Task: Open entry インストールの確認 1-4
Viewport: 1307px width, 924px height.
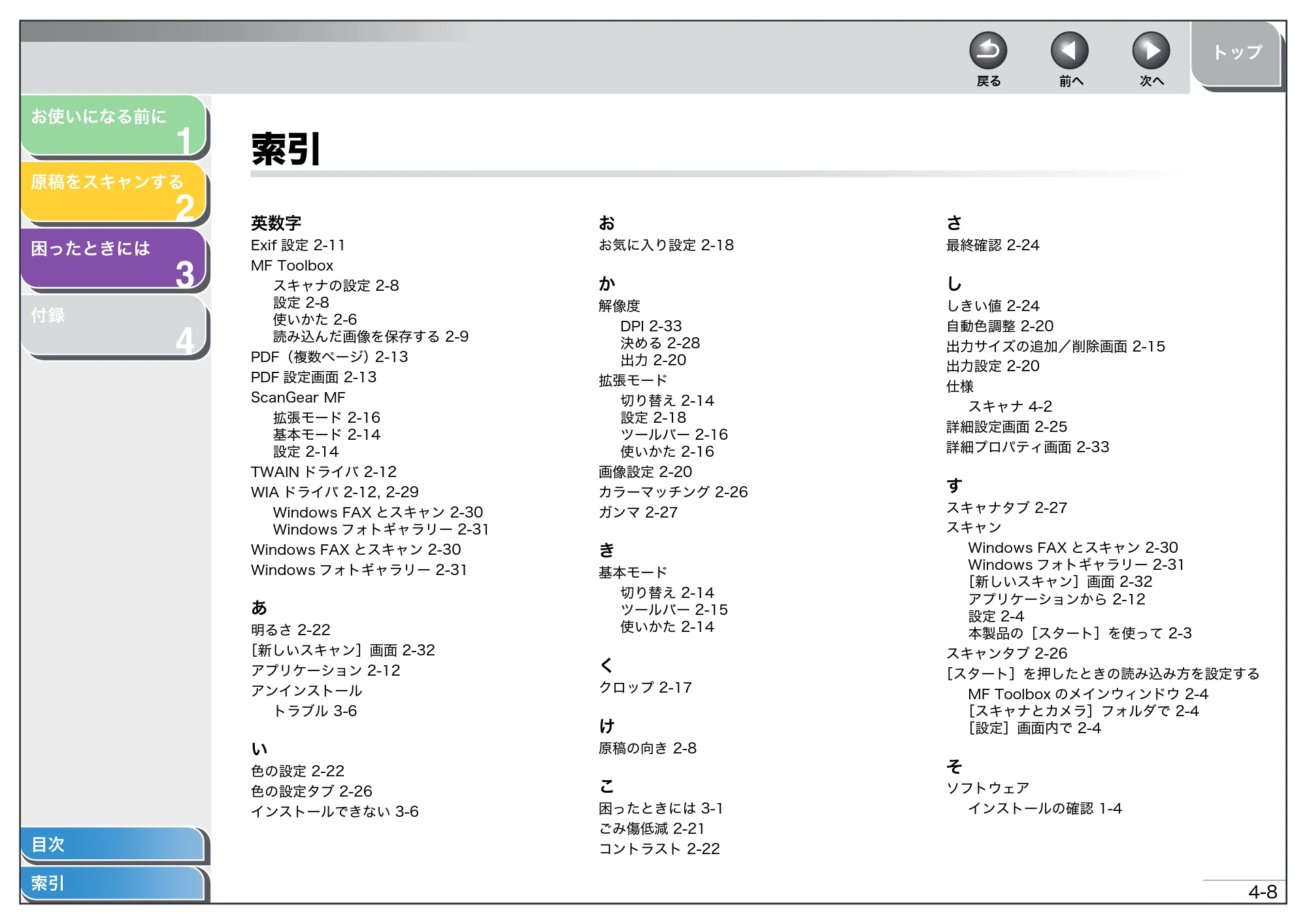Action: click(1045, 808)
